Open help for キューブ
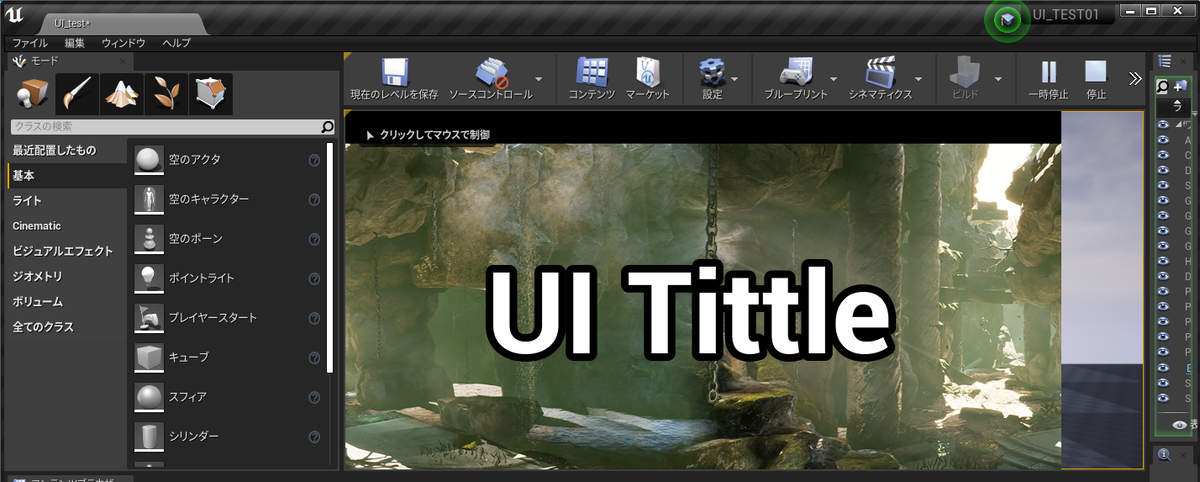The width and height of the screenshot is (1200, 482). click(314, 357)
